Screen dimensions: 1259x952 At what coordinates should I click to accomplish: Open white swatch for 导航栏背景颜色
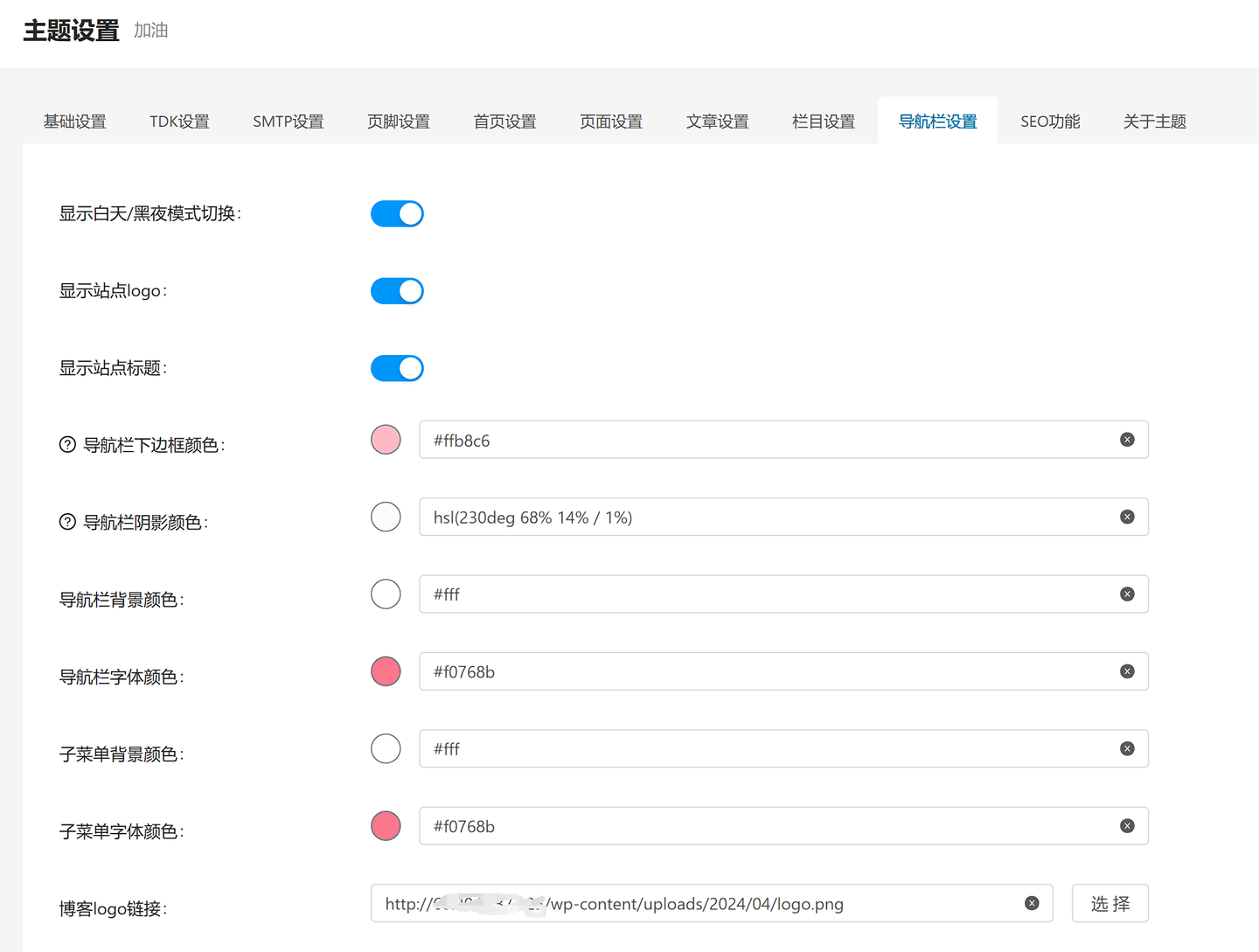coord(386,594)
